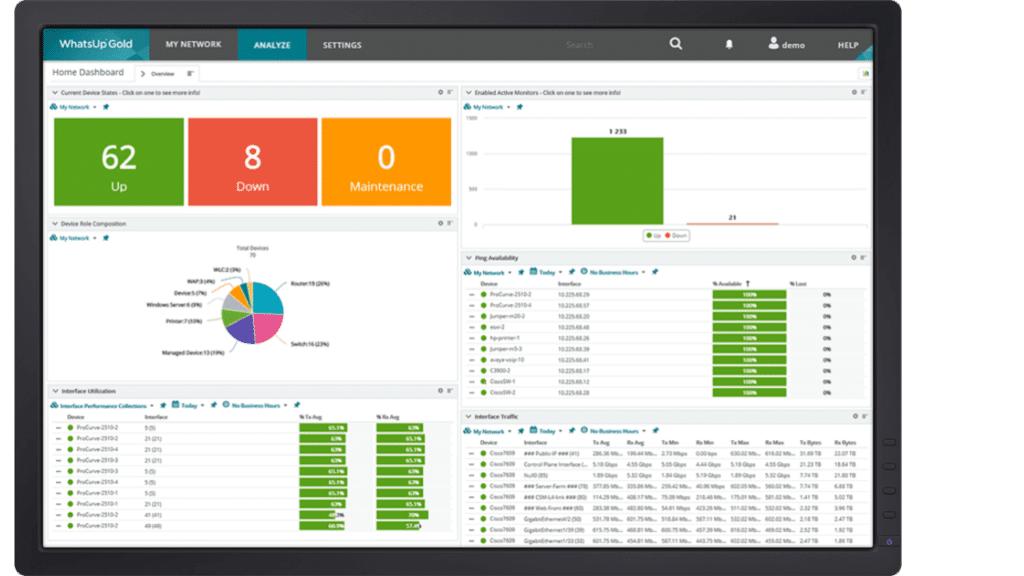
Task: Click calendar icon in Interface Utilization toolbar
Action: (x=175, y=405)
